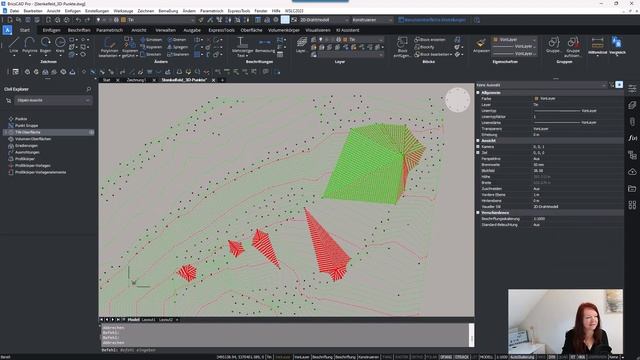Click the Gruppe auflösen tool
The height and width of the screenshot is (360, 640).
573,47
